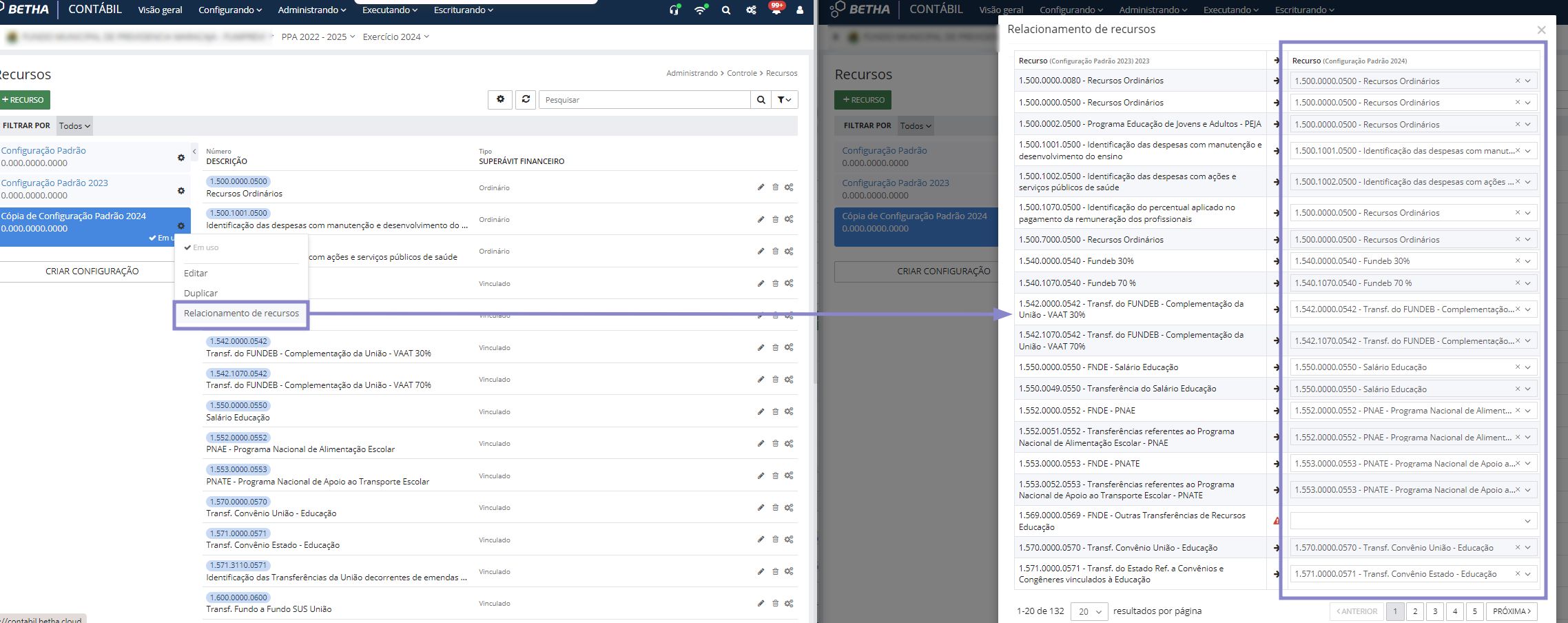Open results per page dropdown showing 20

point(1089,611)
